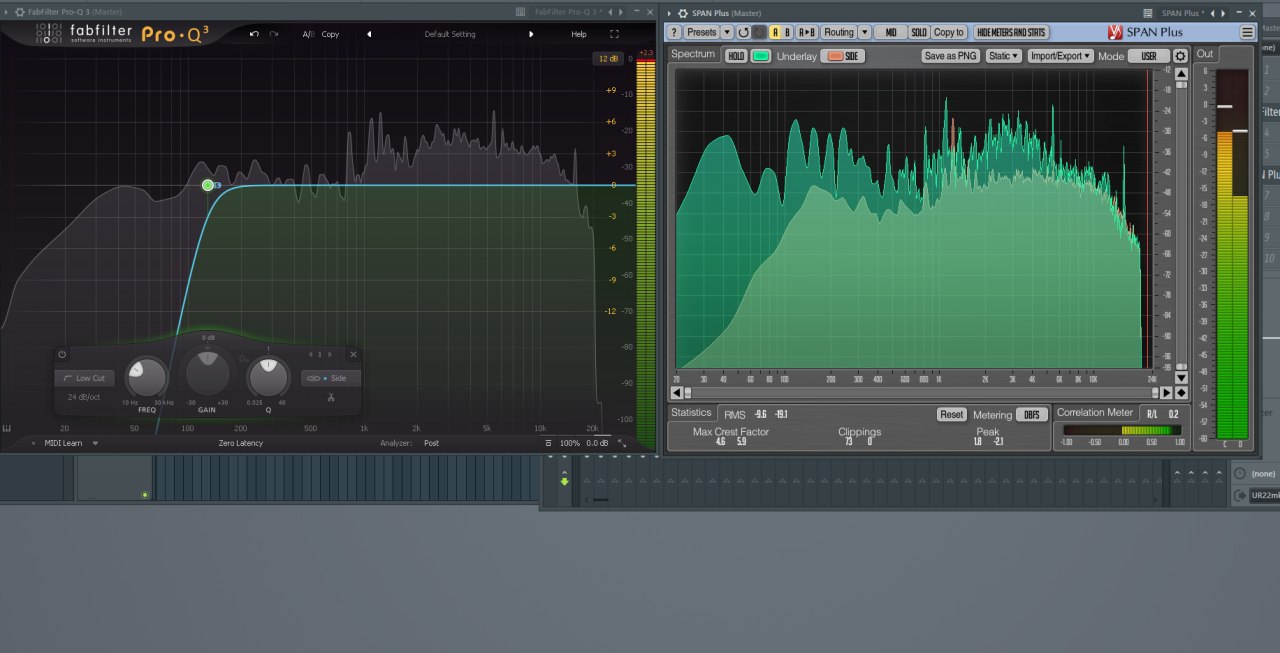Viewport: 1280px width, 653px height.
Task: Load previous Pro-Q 3 preset
Action: tap(369, 34)
